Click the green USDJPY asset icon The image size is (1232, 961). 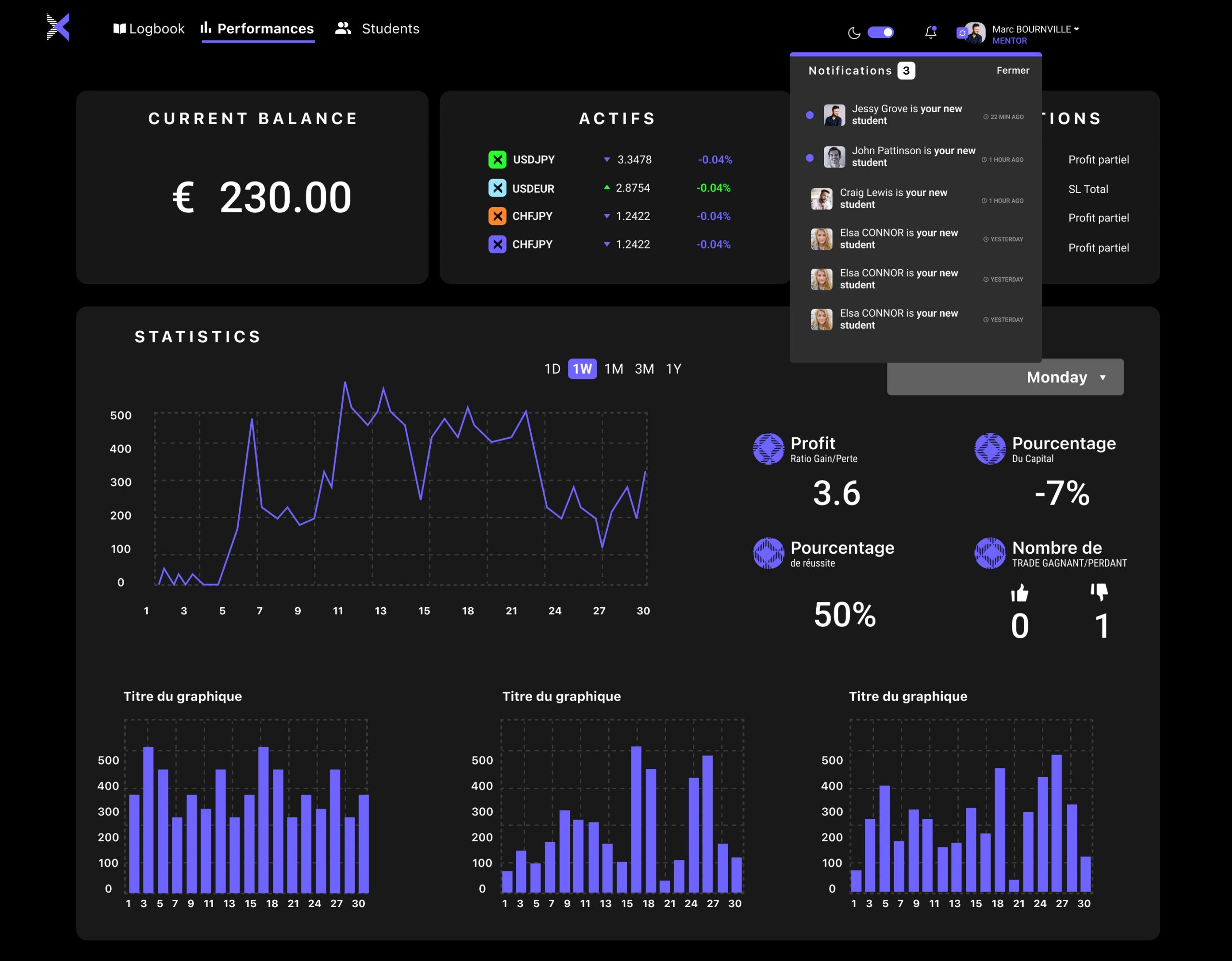[x=497, y=160]
